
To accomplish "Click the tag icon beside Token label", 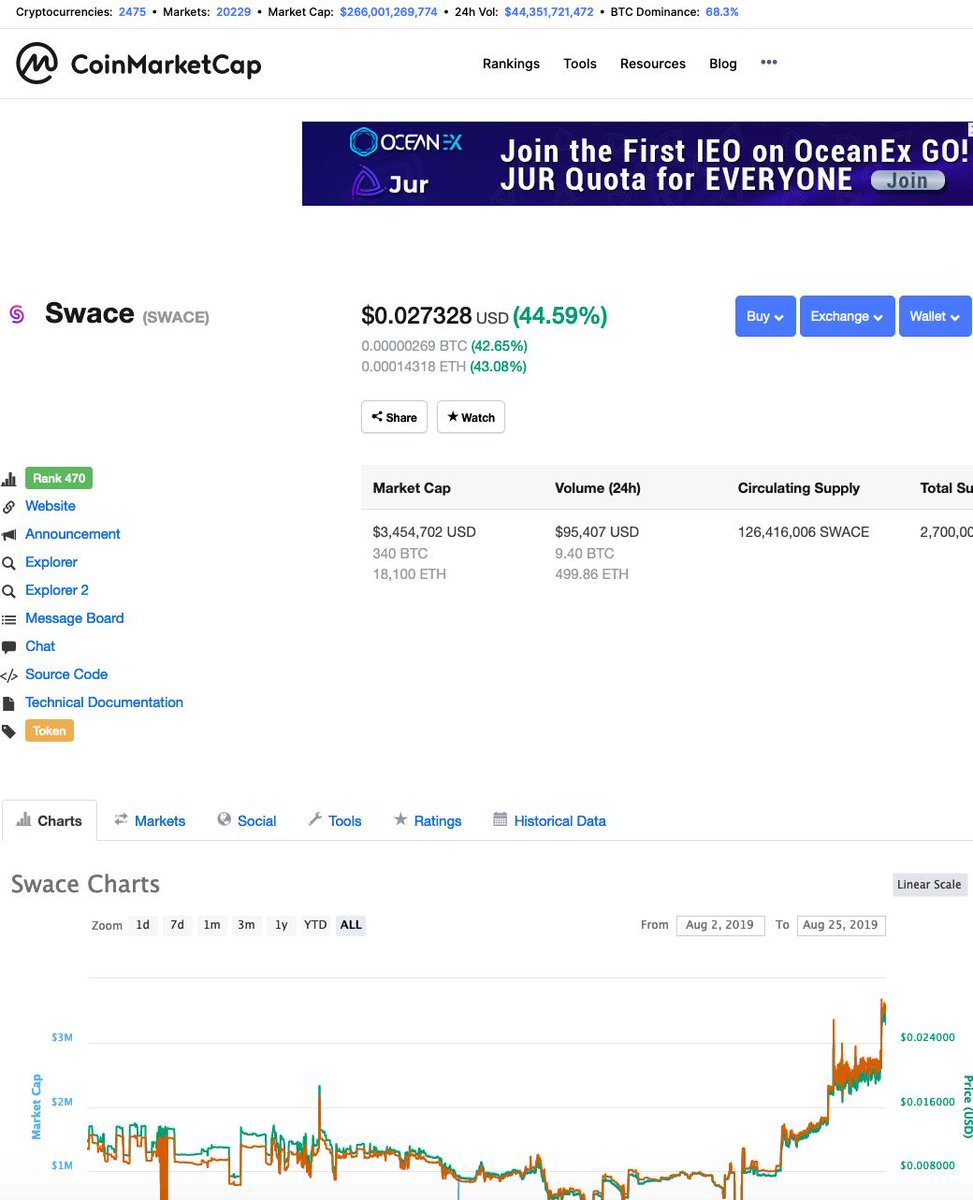I will coord(9,731).
